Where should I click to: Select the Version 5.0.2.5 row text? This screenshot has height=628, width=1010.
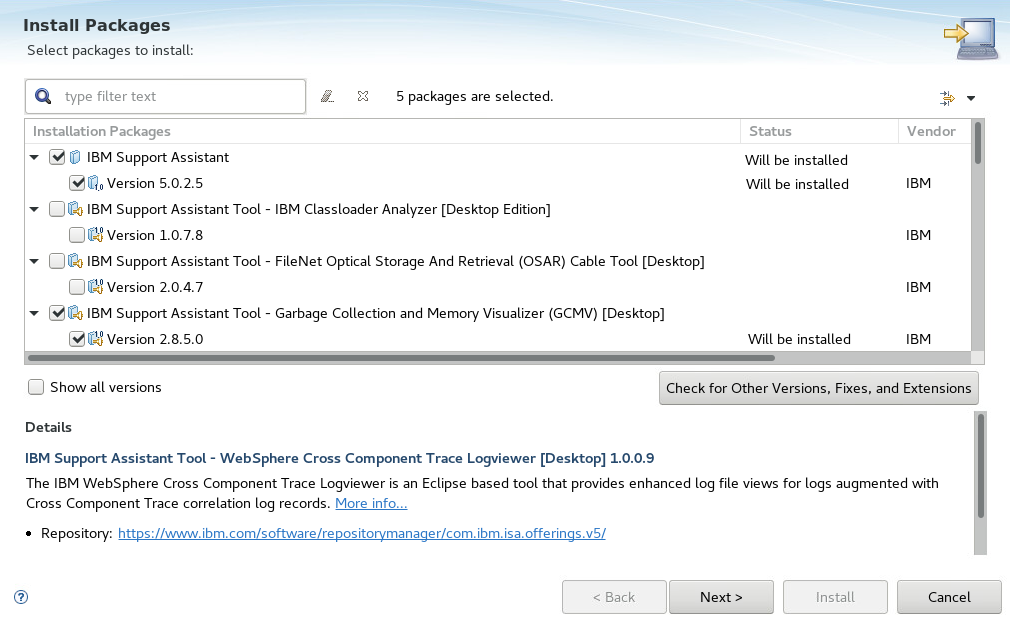pyautogui.click(x=155, y=184)
